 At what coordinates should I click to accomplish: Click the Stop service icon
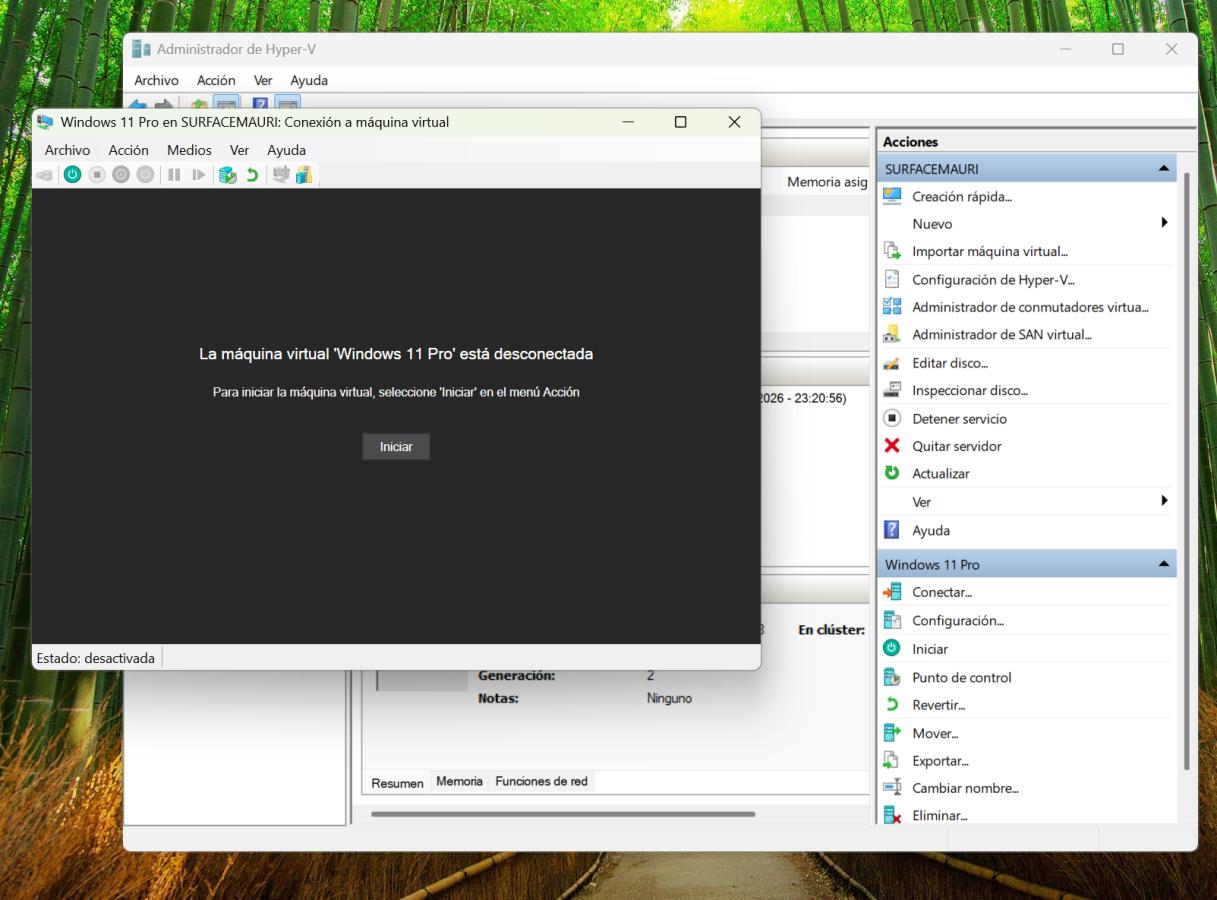(892, 418)
